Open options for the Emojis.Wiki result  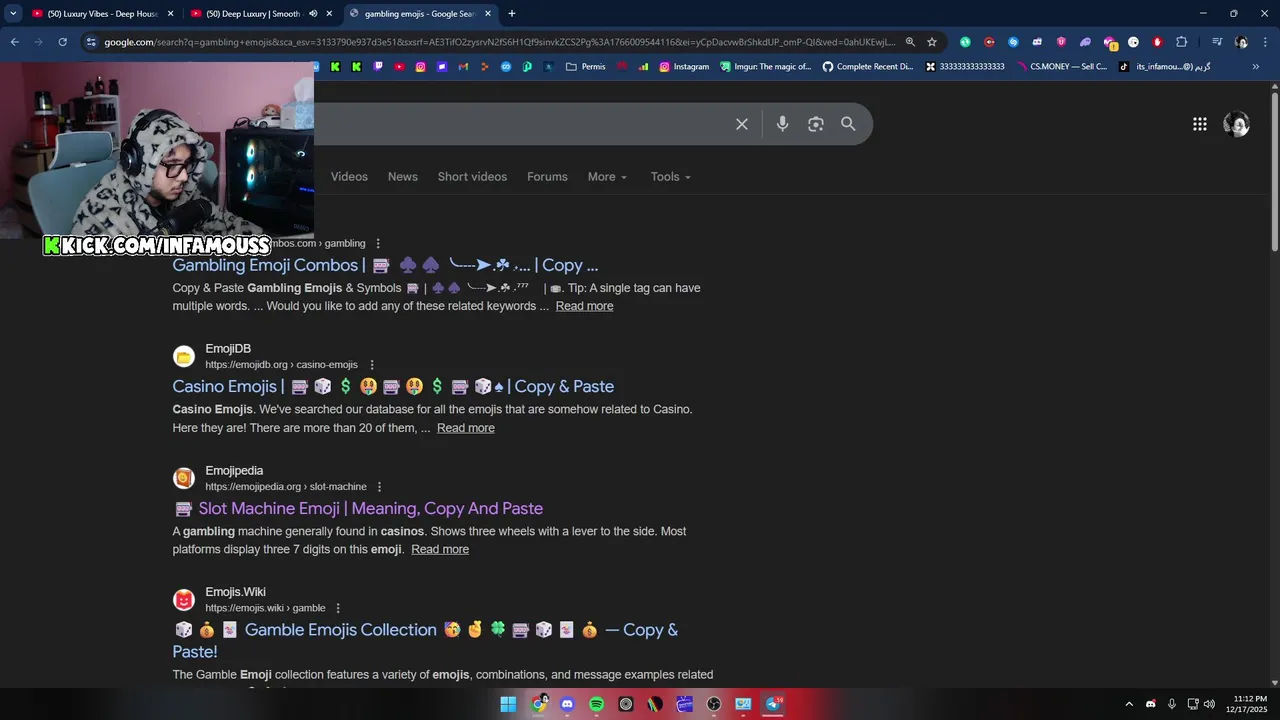click(x=338, y=608)
